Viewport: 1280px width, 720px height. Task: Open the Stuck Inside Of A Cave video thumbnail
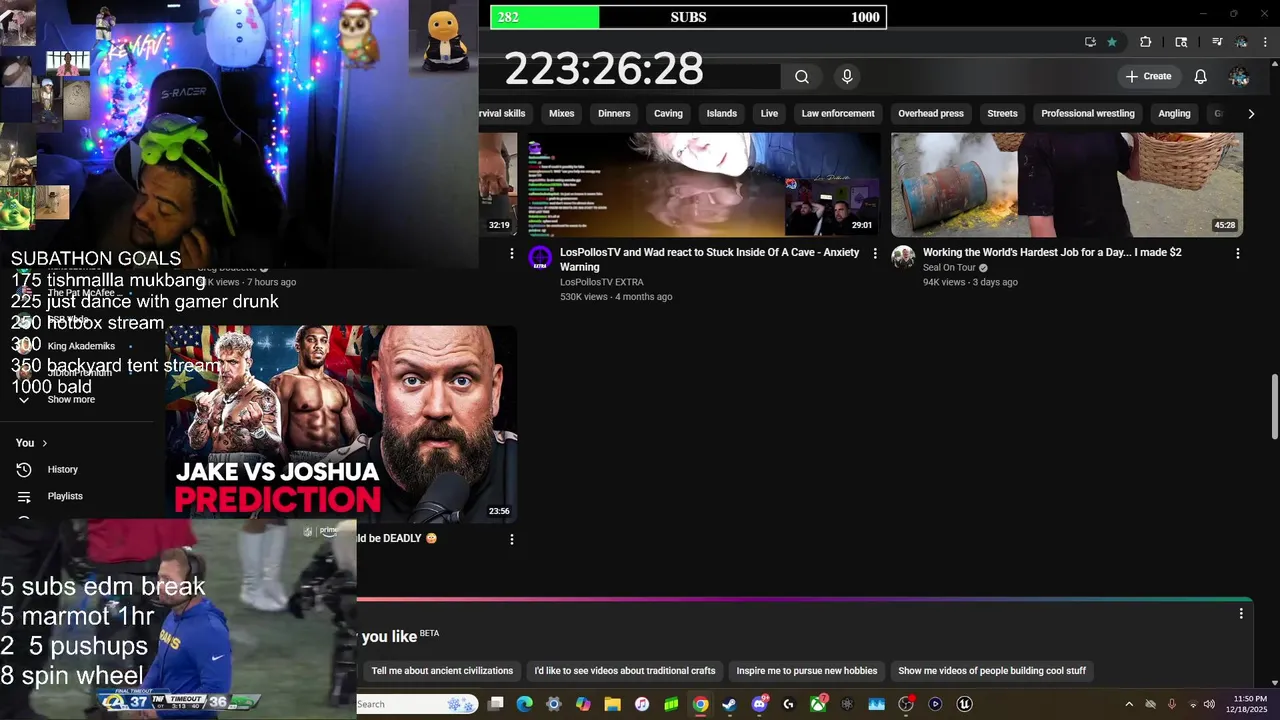(x=704, y=185)
